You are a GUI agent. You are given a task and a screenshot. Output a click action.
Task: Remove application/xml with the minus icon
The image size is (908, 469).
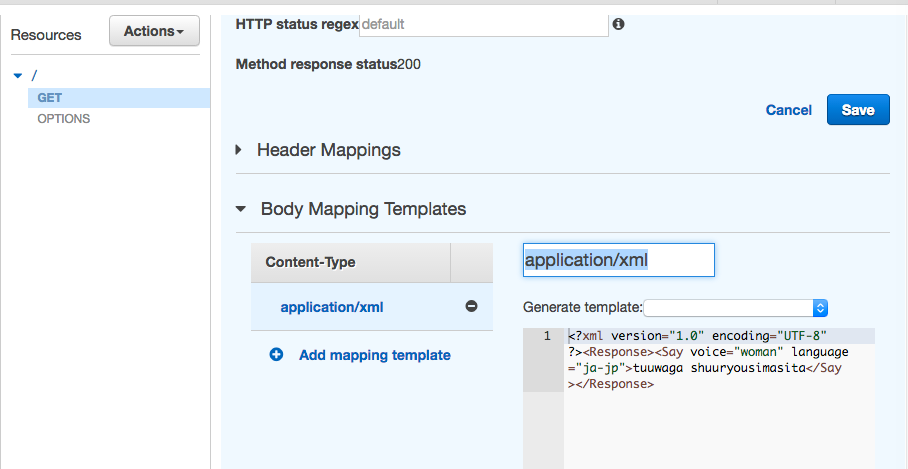(x=471, y=306)
